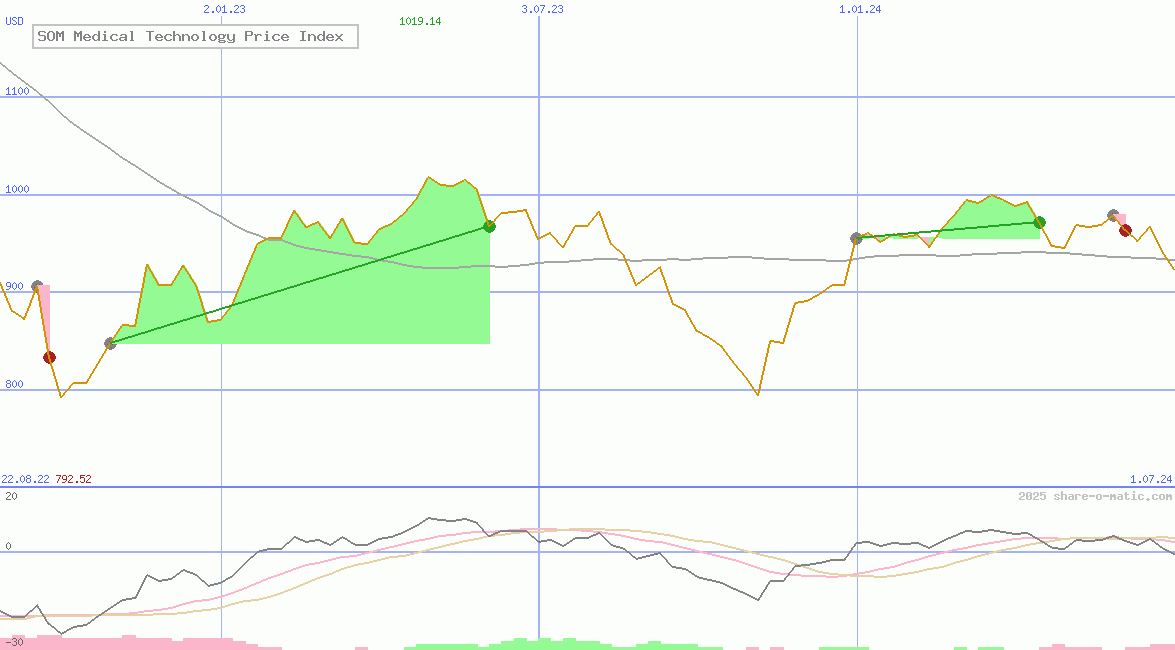
Task: Click the 20 indicator scale label
Action: [x=11, y=496]
